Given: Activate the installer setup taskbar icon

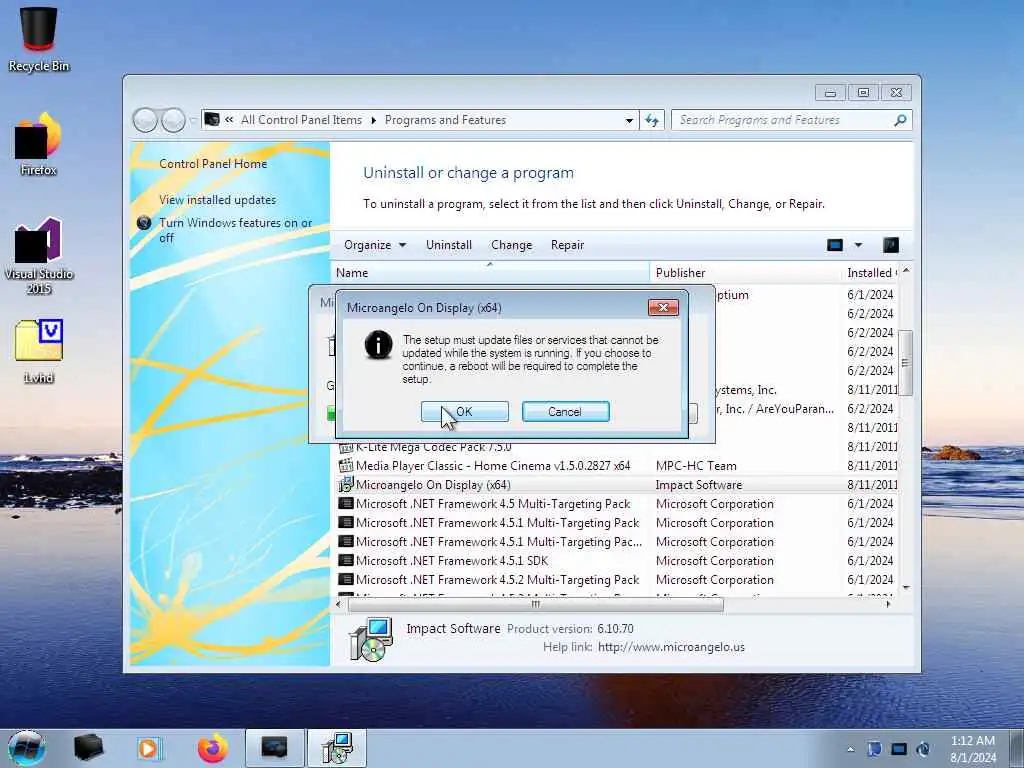Looking at the screenshot, I should click(x=337, y=748).
